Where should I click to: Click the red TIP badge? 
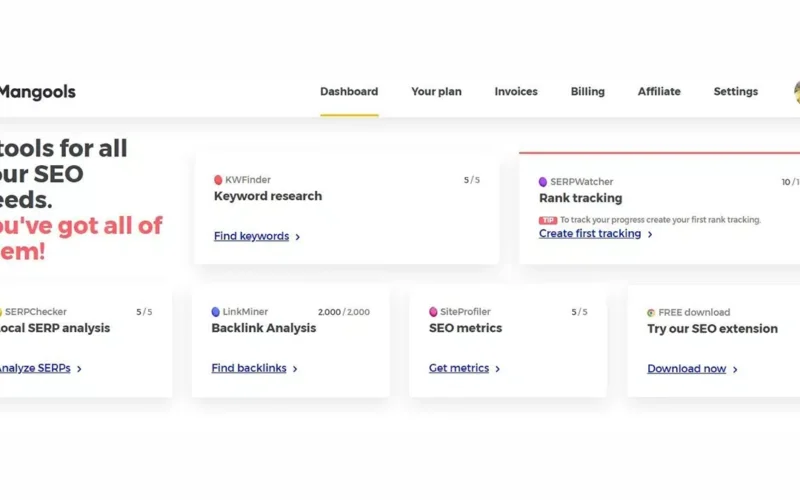[548, 220]
